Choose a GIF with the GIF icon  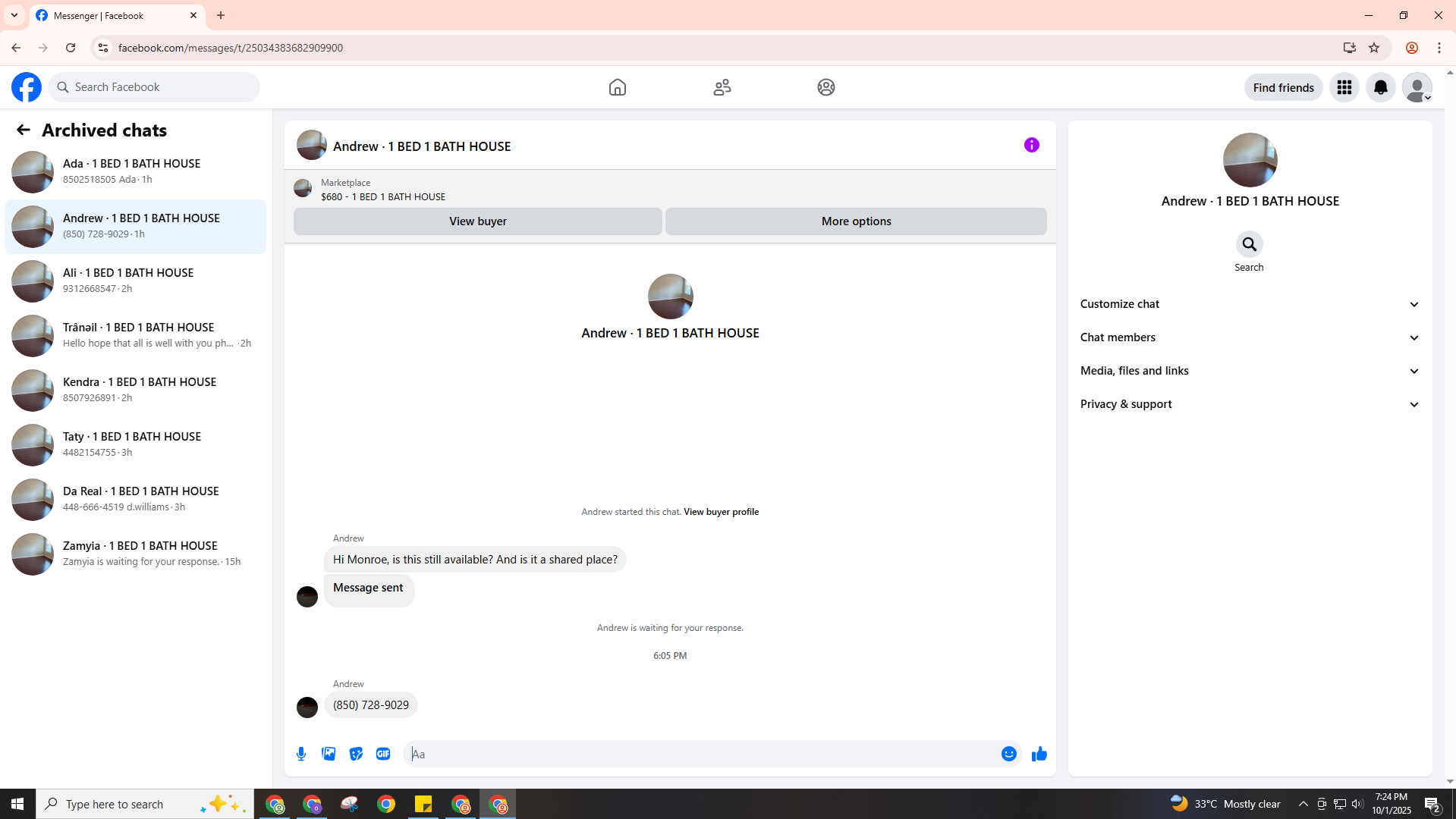click(x=383, y=754)
